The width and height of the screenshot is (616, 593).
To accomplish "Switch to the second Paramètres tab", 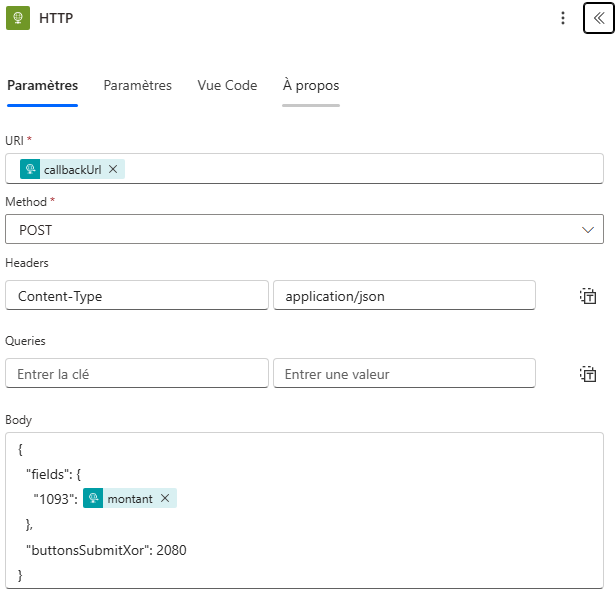I will pos(137,86).
